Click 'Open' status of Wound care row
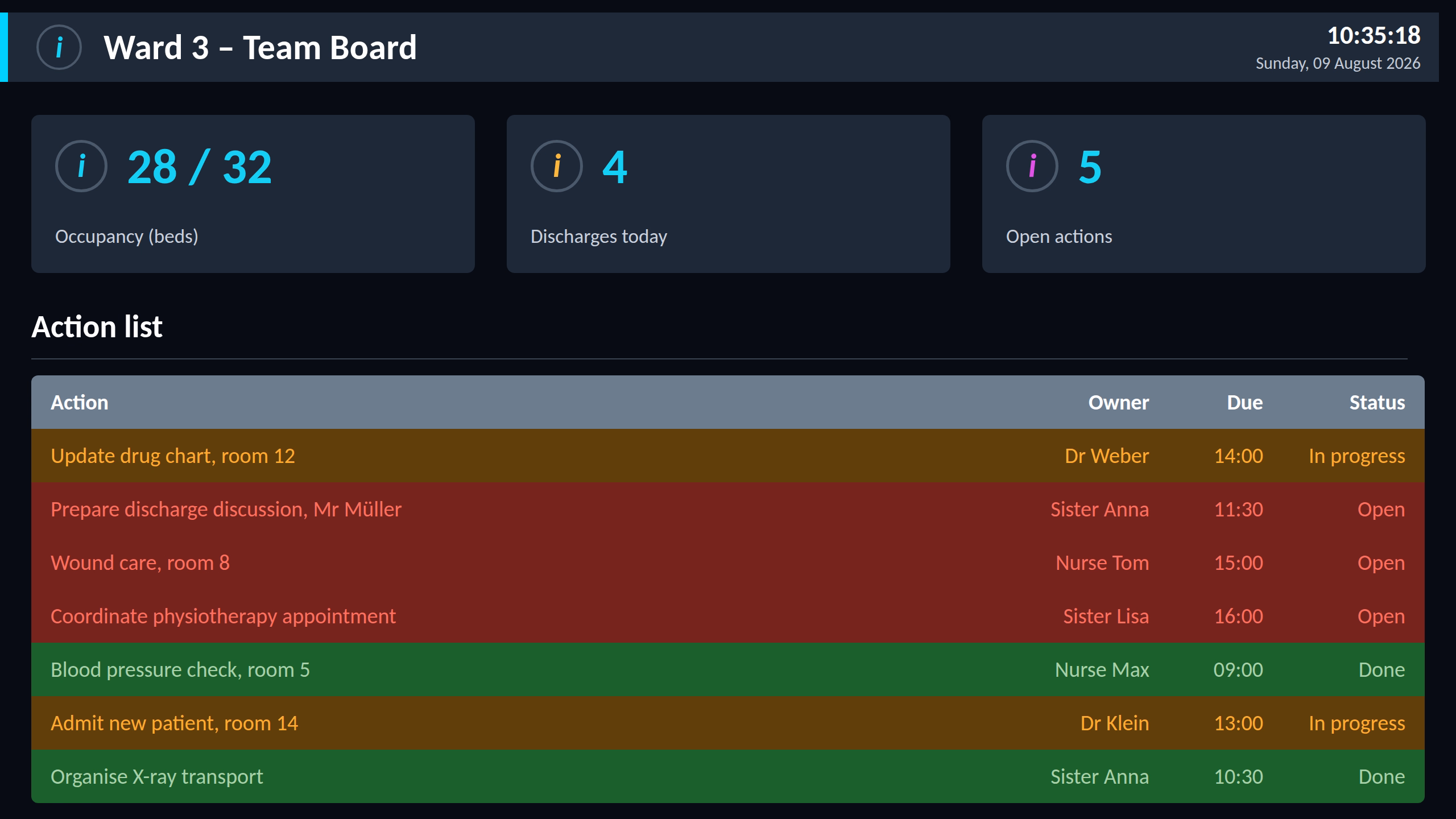1456x819 pixels. coord(1381,563)
